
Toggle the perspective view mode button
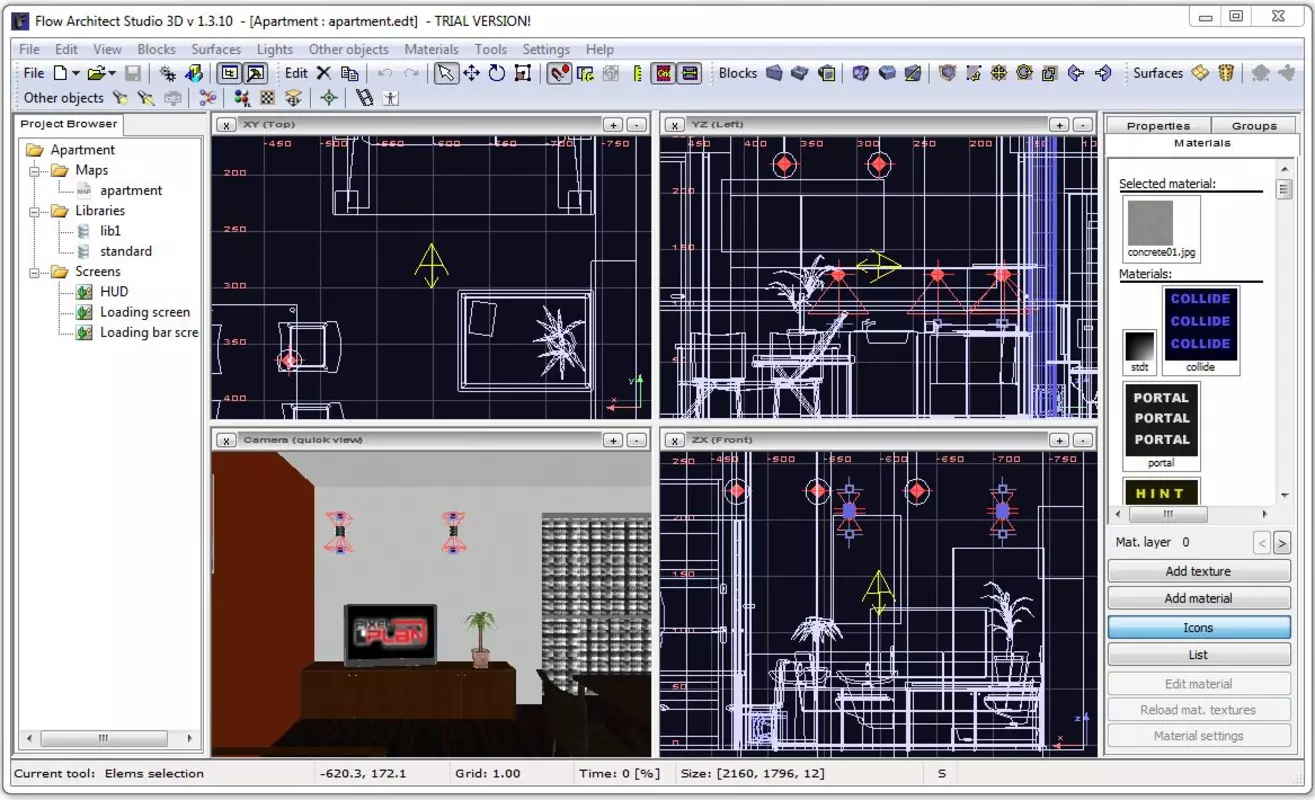(256, 73)
